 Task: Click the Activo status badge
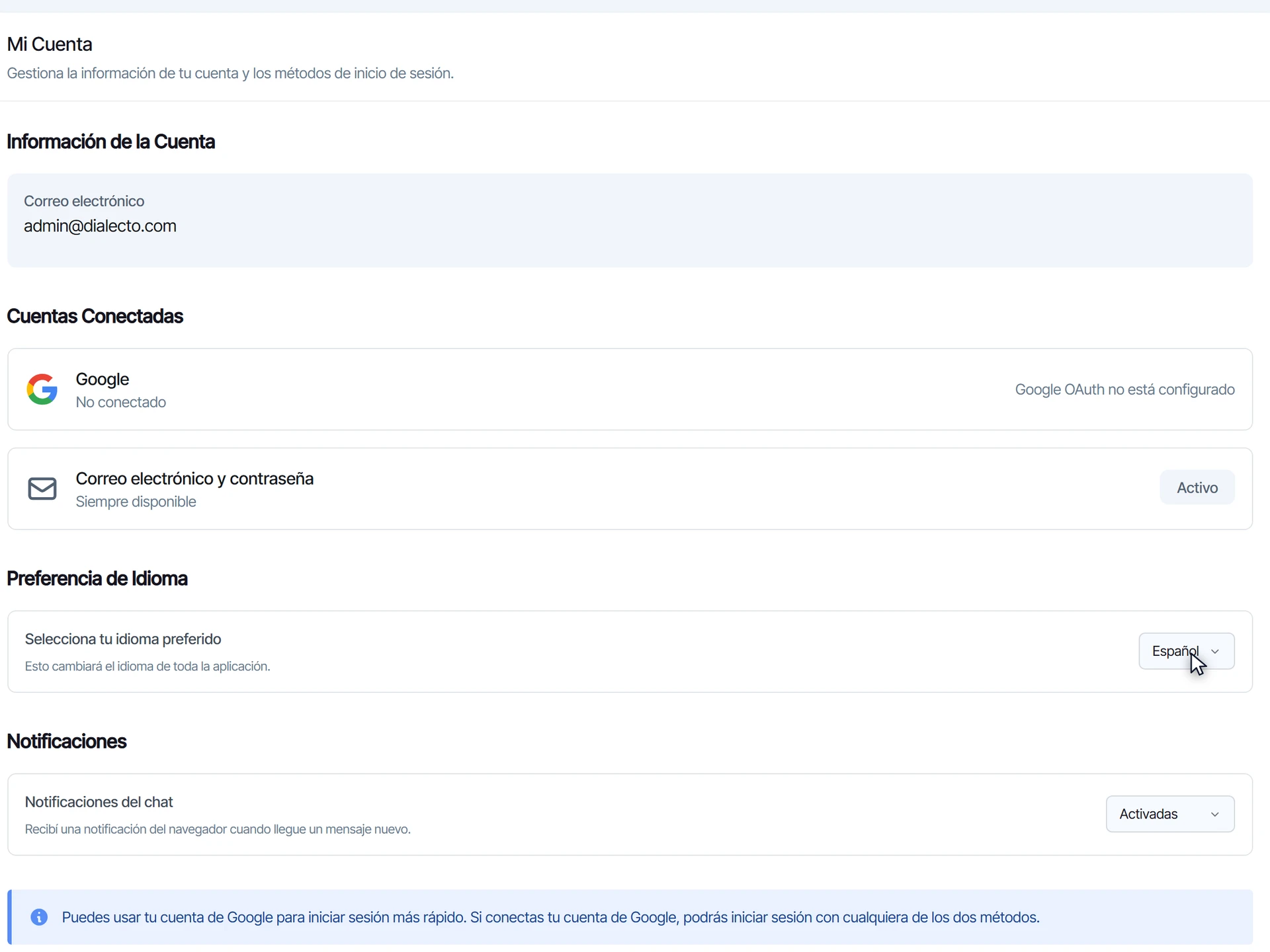pos(1197,487)
